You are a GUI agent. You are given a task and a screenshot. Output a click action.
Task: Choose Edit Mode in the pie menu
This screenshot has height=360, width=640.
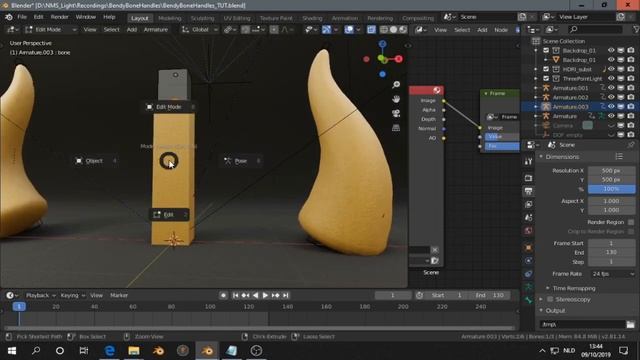click(x=169, y=107)
